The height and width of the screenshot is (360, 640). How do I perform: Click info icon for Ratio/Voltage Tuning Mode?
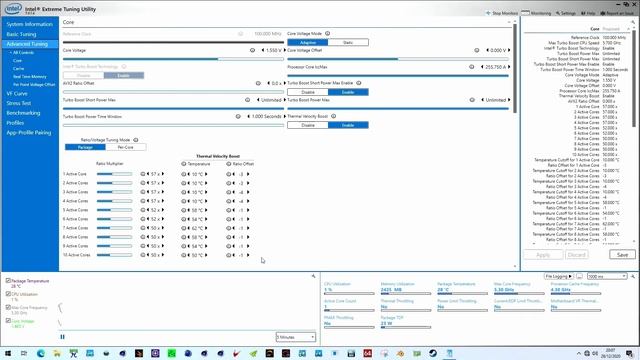click(136, 140)
